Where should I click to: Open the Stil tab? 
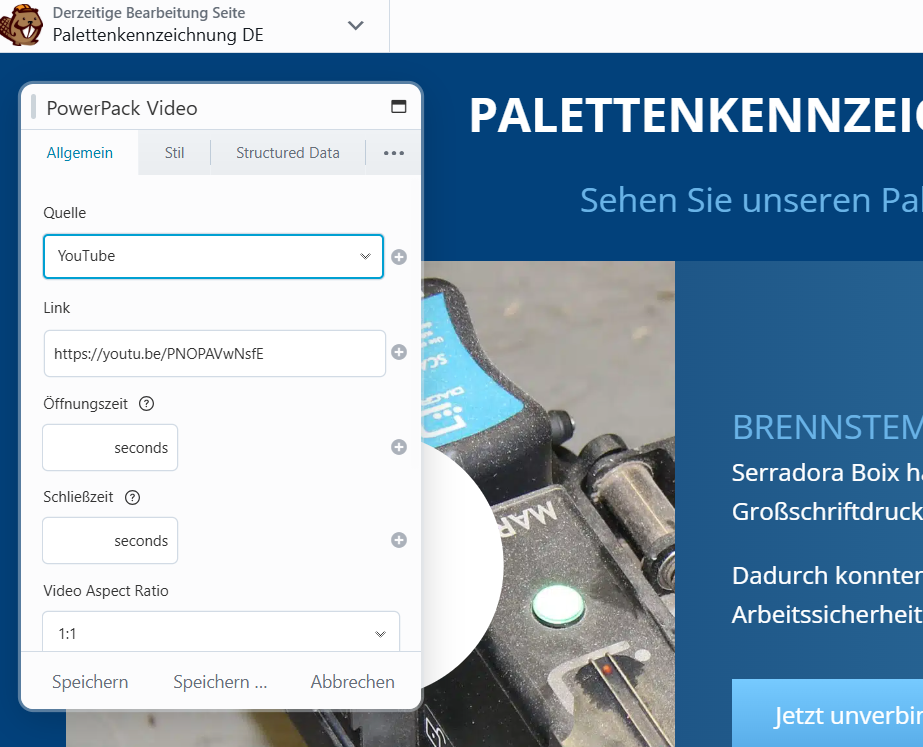(174, 153)
